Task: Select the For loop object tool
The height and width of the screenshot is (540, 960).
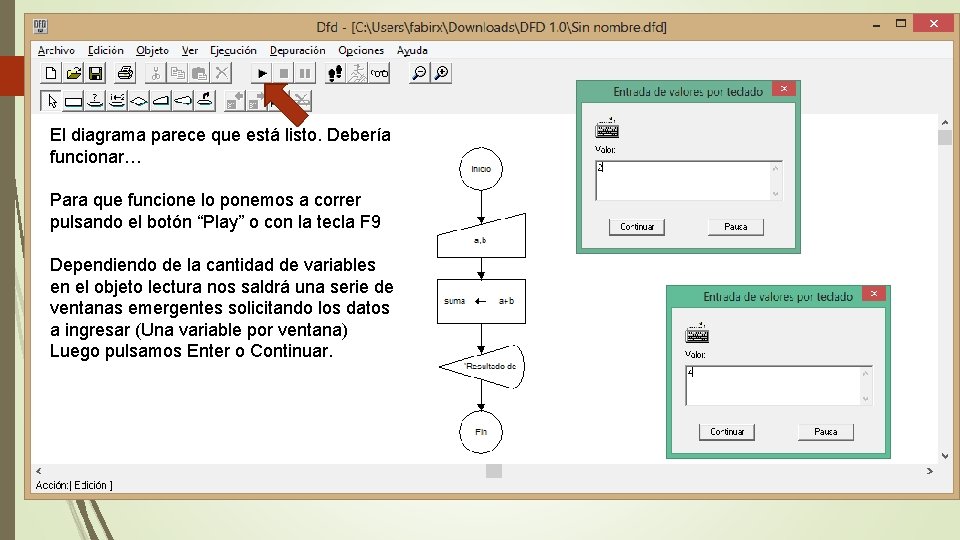Action: (117, 101)
